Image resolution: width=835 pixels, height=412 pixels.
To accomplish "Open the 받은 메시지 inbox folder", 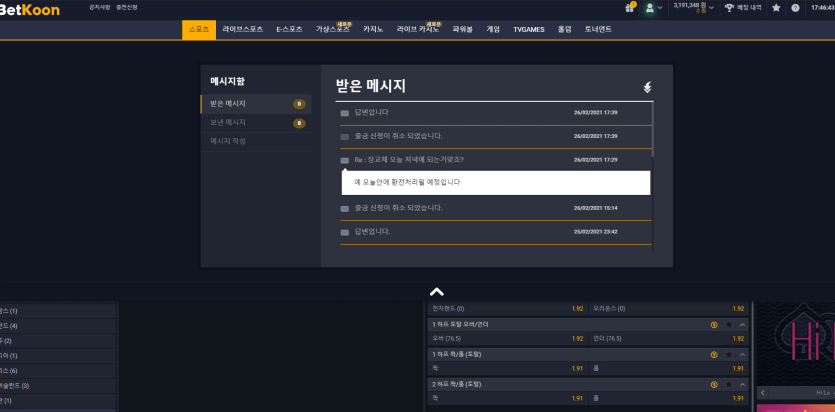I will pos(256,104).
